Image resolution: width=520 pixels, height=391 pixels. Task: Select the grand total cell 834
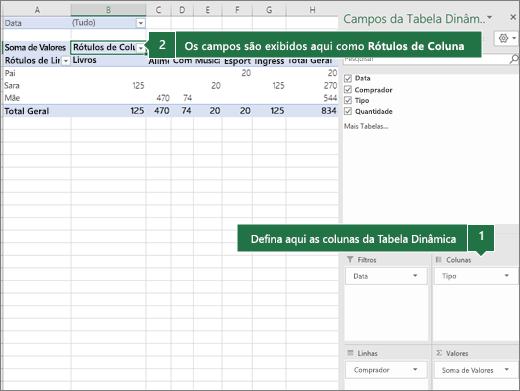312,111
